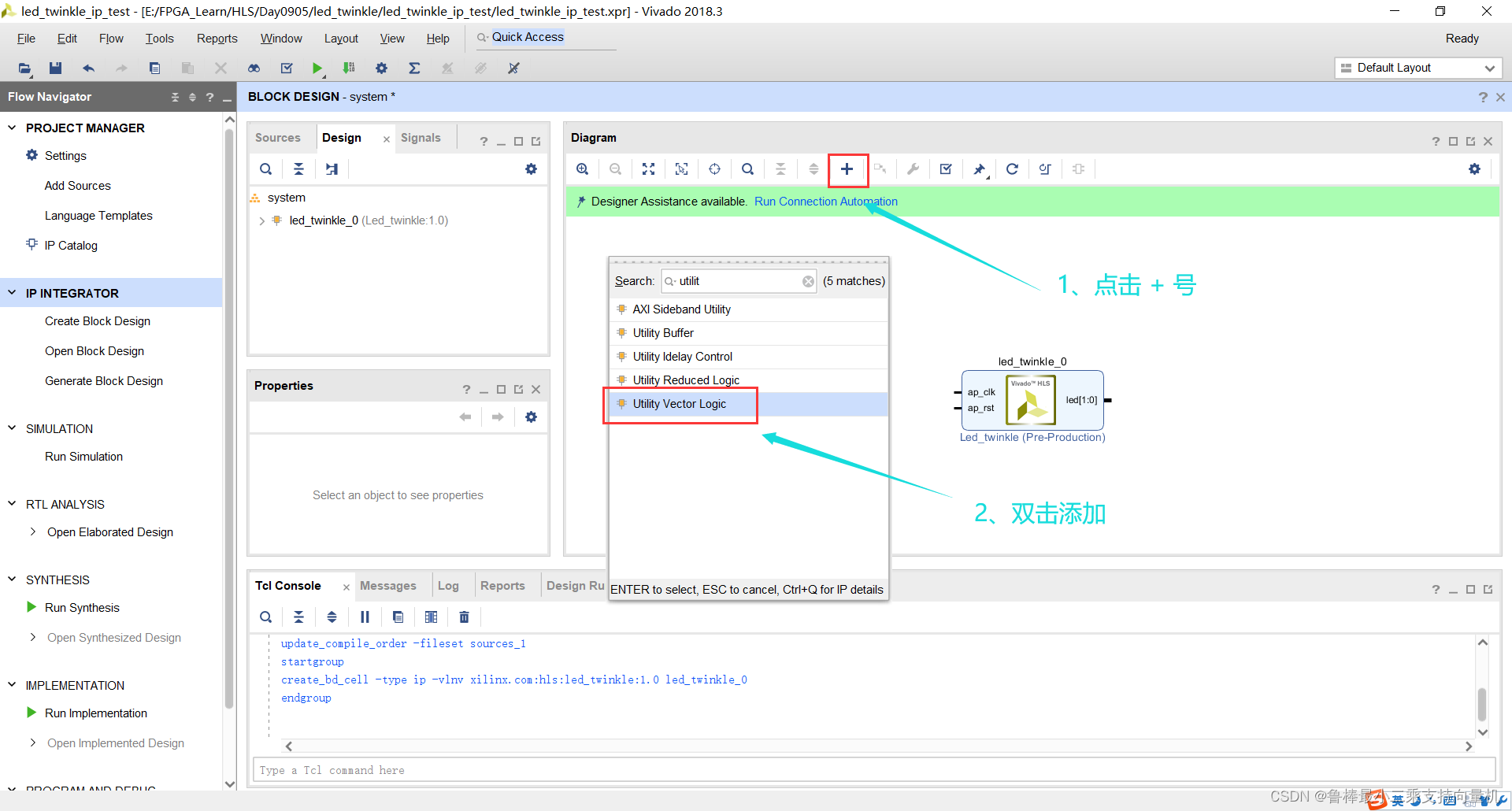Click the Tcl Console copy icon
This screenshot has height=811, width=1512.
tap(398, 617)
